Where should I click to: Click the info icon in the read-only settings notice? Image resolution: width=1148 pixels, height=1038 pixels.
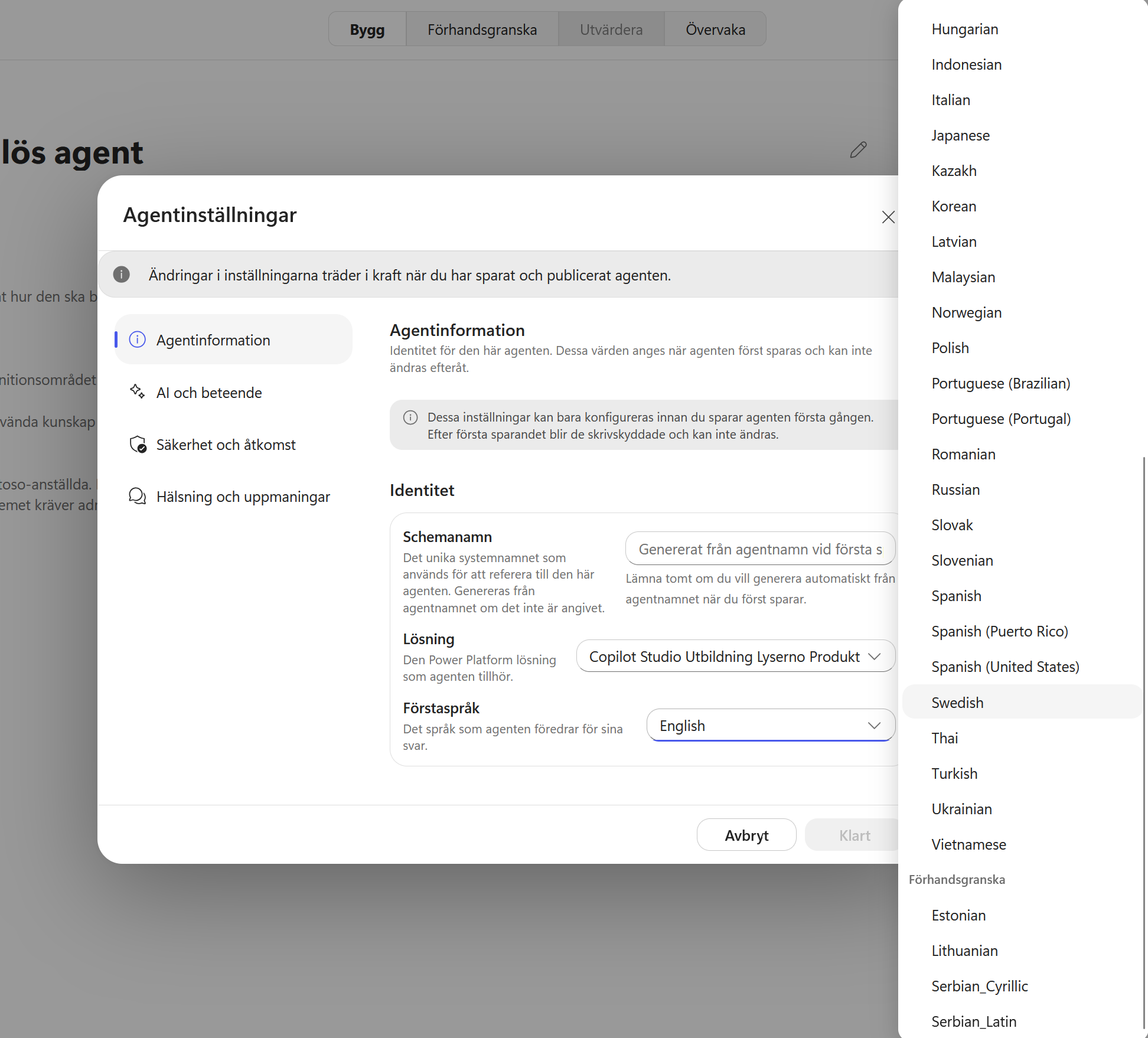coord(410,417)
